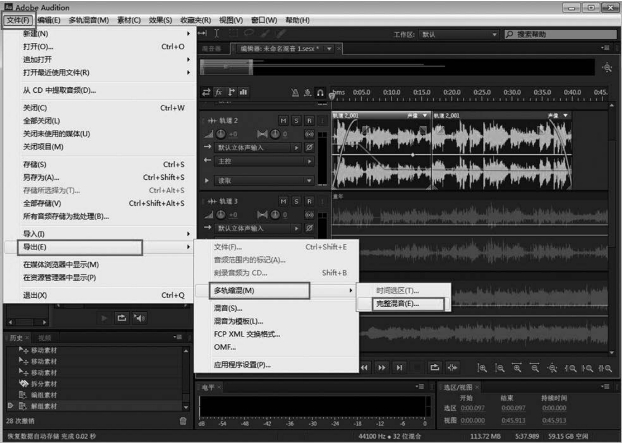The height and width of the screenshot is (443, 622).
Task: Click the fast forward transport button
Action: tap(384, 367)
